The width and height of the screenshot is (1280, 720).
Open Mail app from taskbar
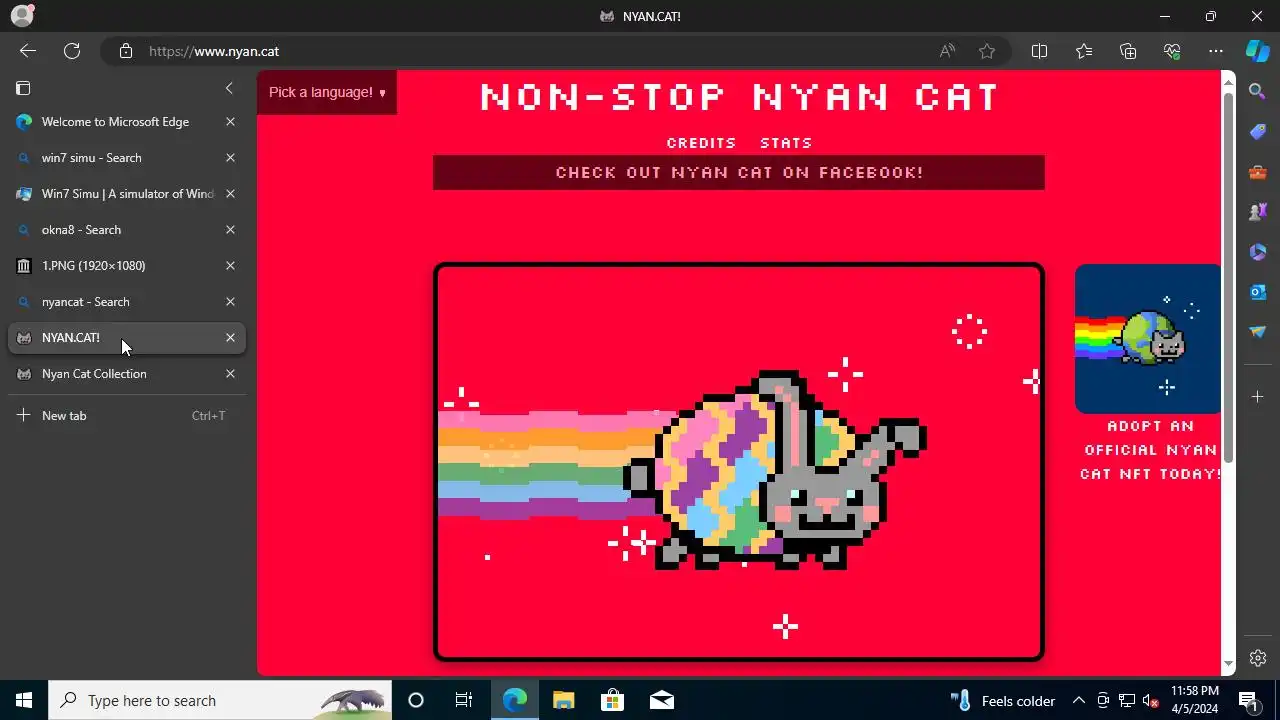pos(661,700)
